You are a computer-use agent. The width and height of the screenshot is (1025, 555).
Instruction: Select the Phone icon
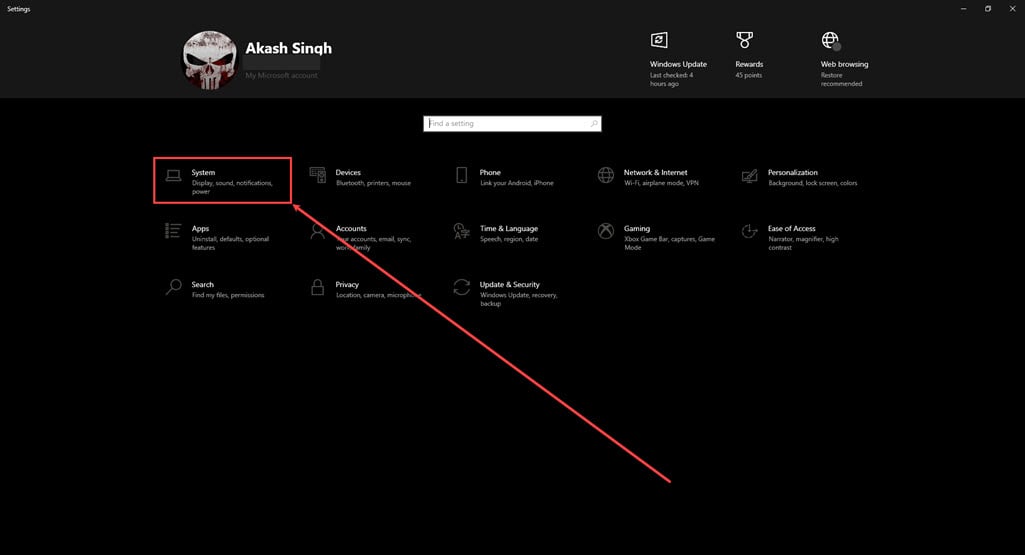pyautogui.click(x=462, y=175)
